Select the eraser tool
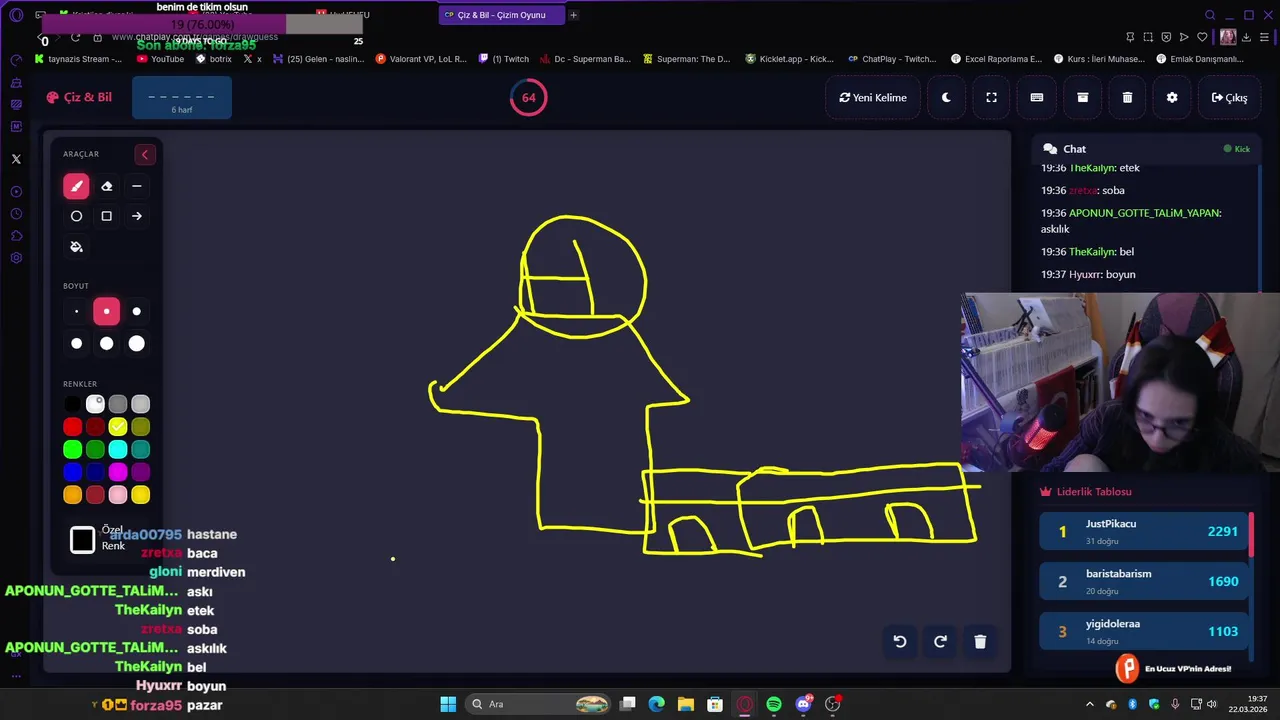This screenshot has width=1280, height=720. [x=107, y=186]
